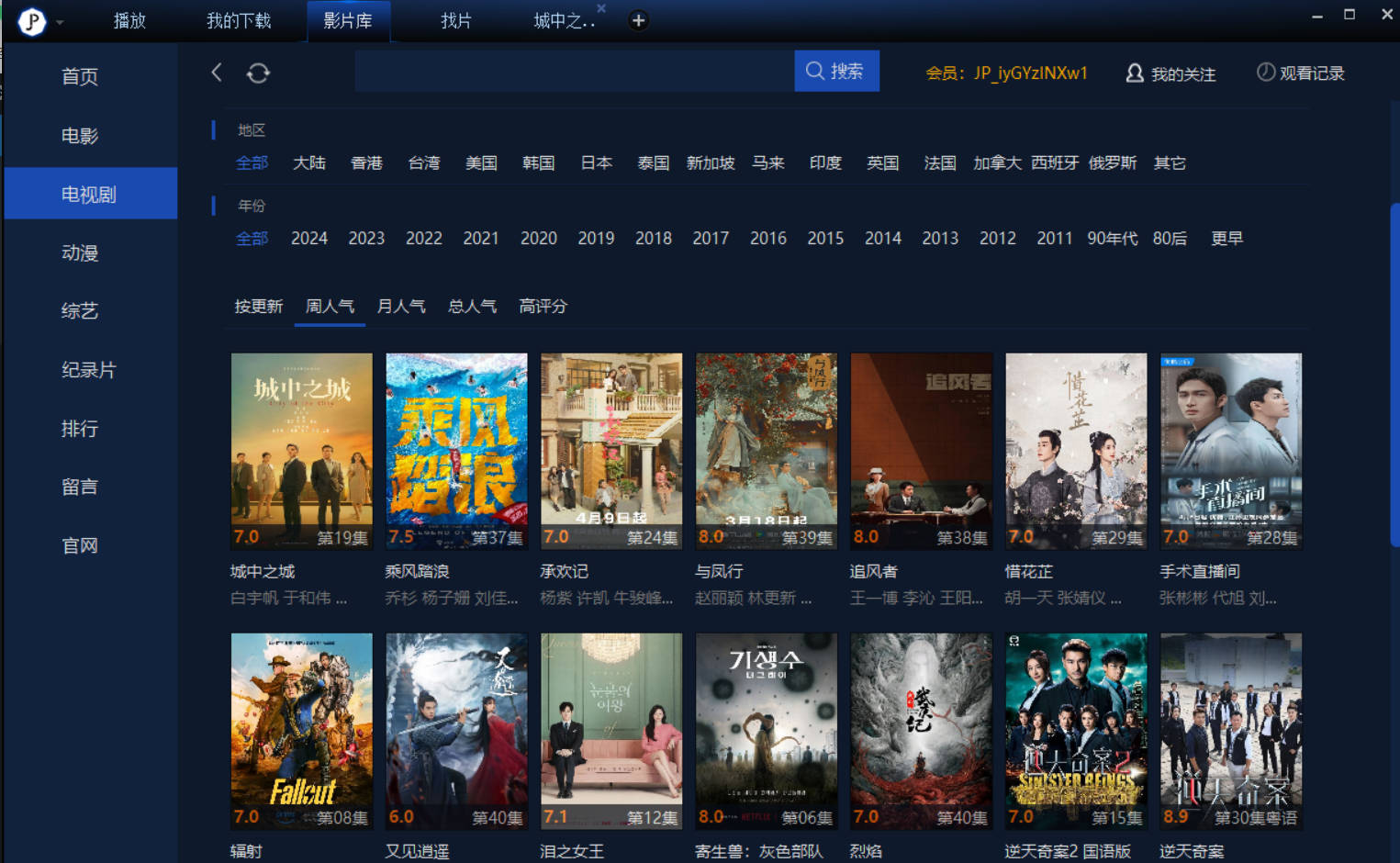This screenshot has width=1400, height=863.
Task: Open 我的关注 with person icon
Action: [x=1170, y=73]
